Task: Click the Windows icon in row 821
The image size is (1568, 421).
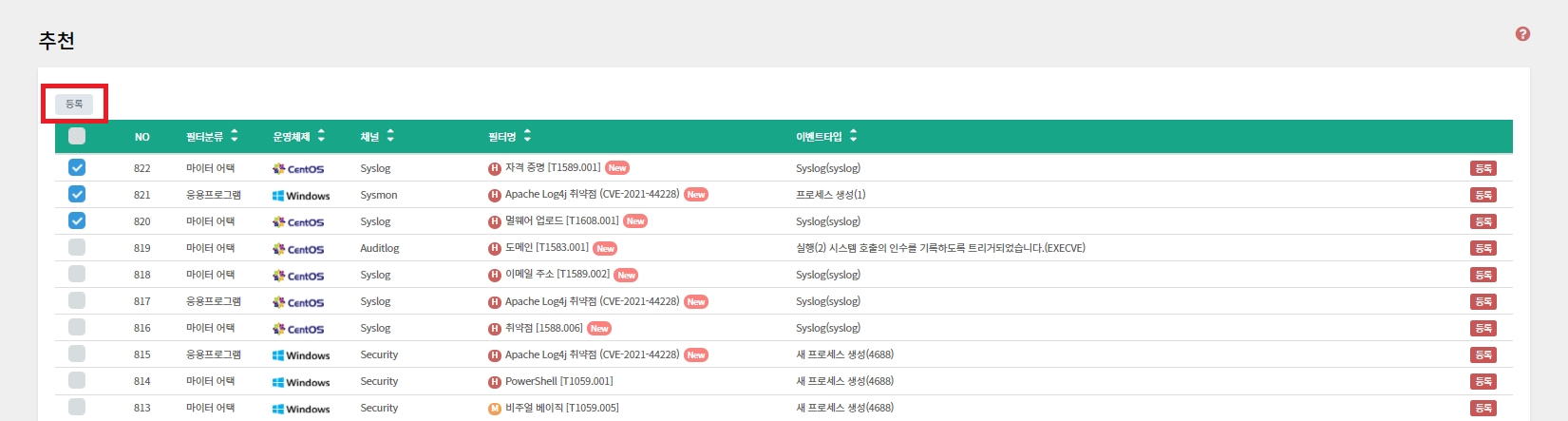Action: [278, 196]
